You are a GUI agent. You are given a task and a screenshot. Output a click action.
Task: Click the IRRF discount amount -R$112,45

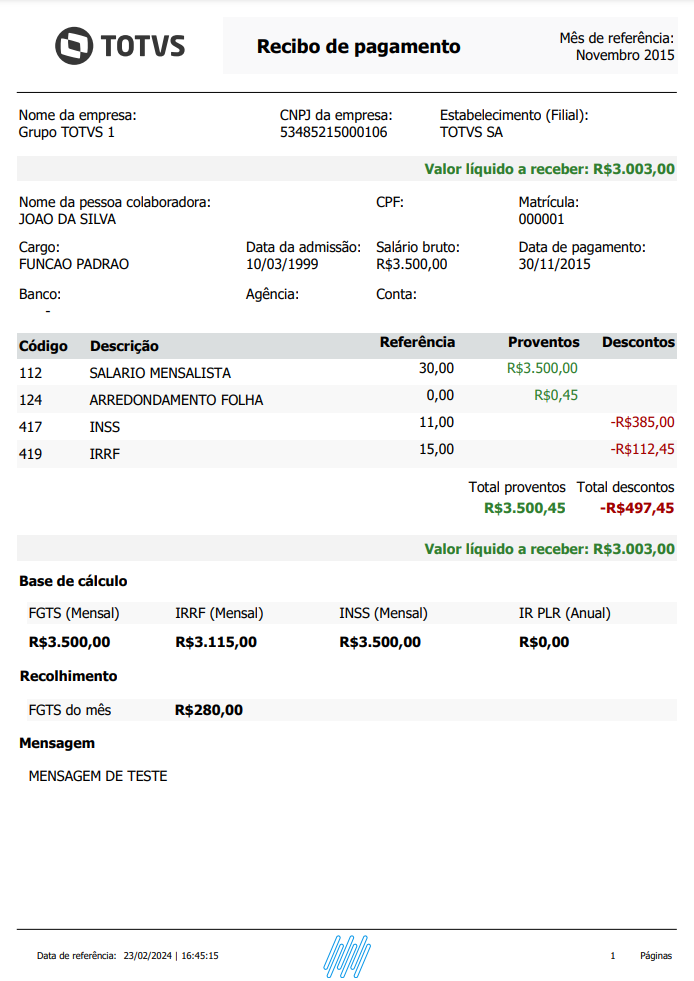pos(642,449)
